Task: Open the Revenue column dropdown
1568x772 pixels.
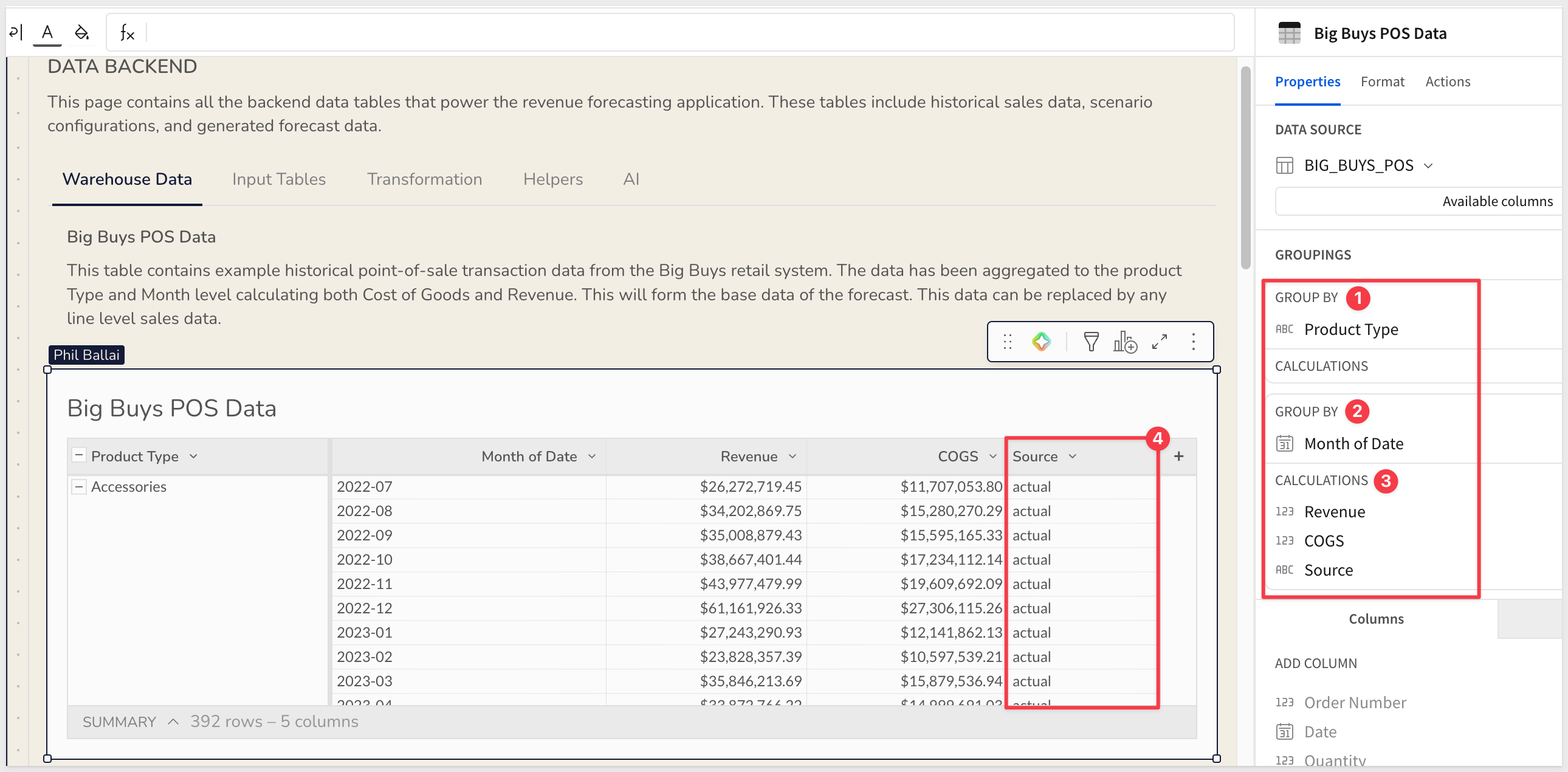Action: pos(793,456)
